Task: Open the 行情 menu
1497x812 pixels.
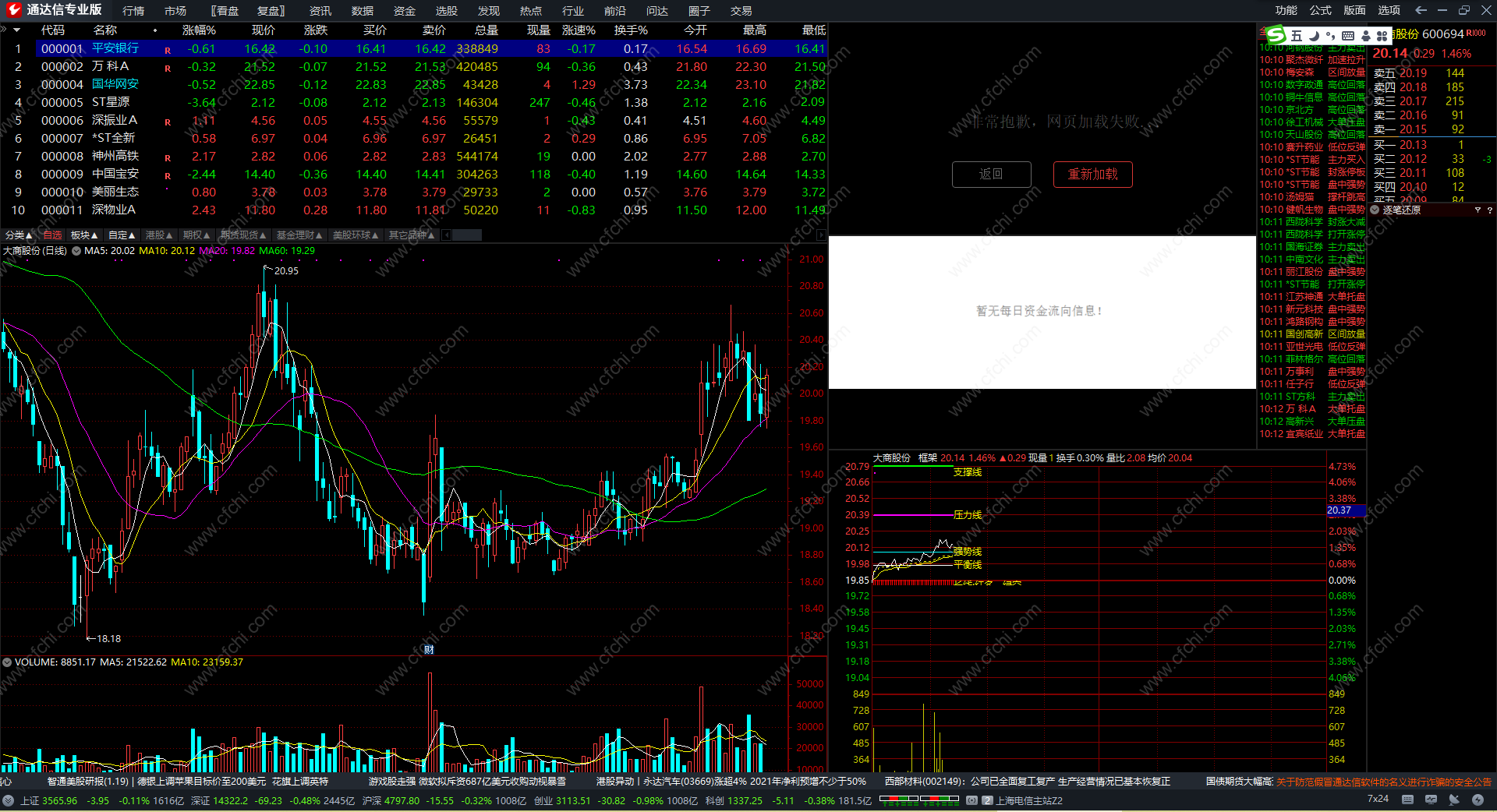Action: tap(133, 11)
